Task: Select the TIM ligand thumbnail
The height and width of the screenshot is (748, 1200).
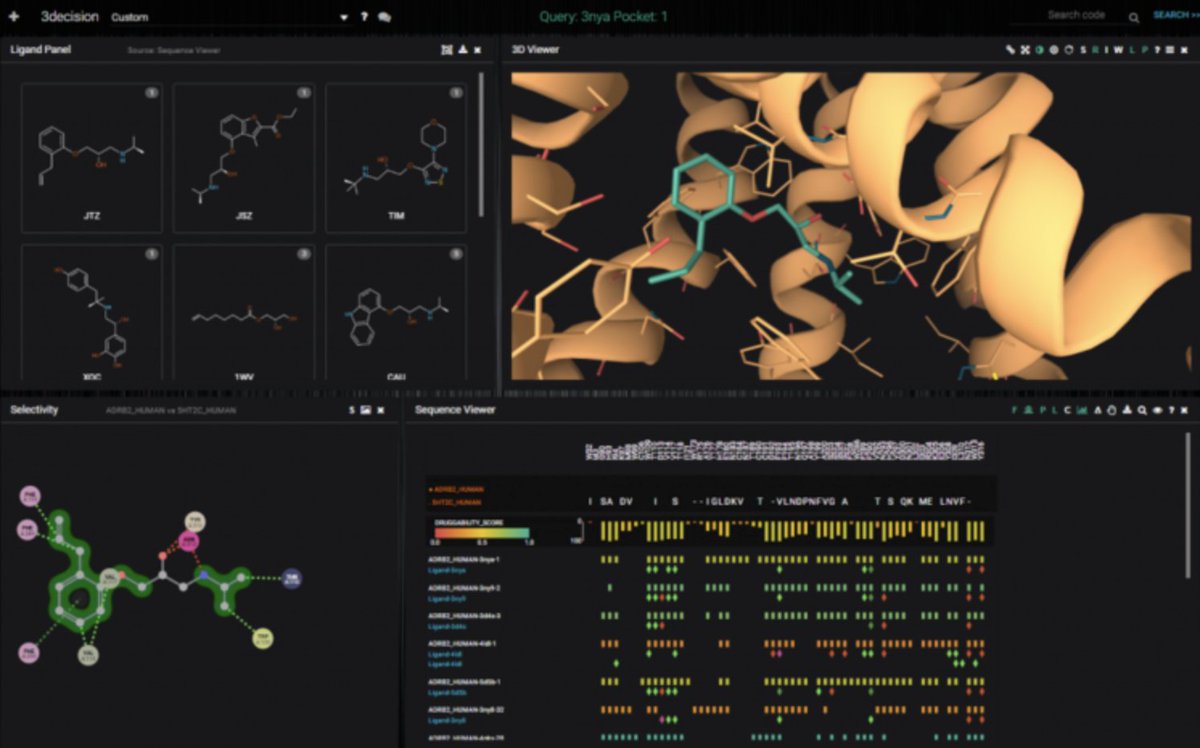Action: tap(395, 158)
